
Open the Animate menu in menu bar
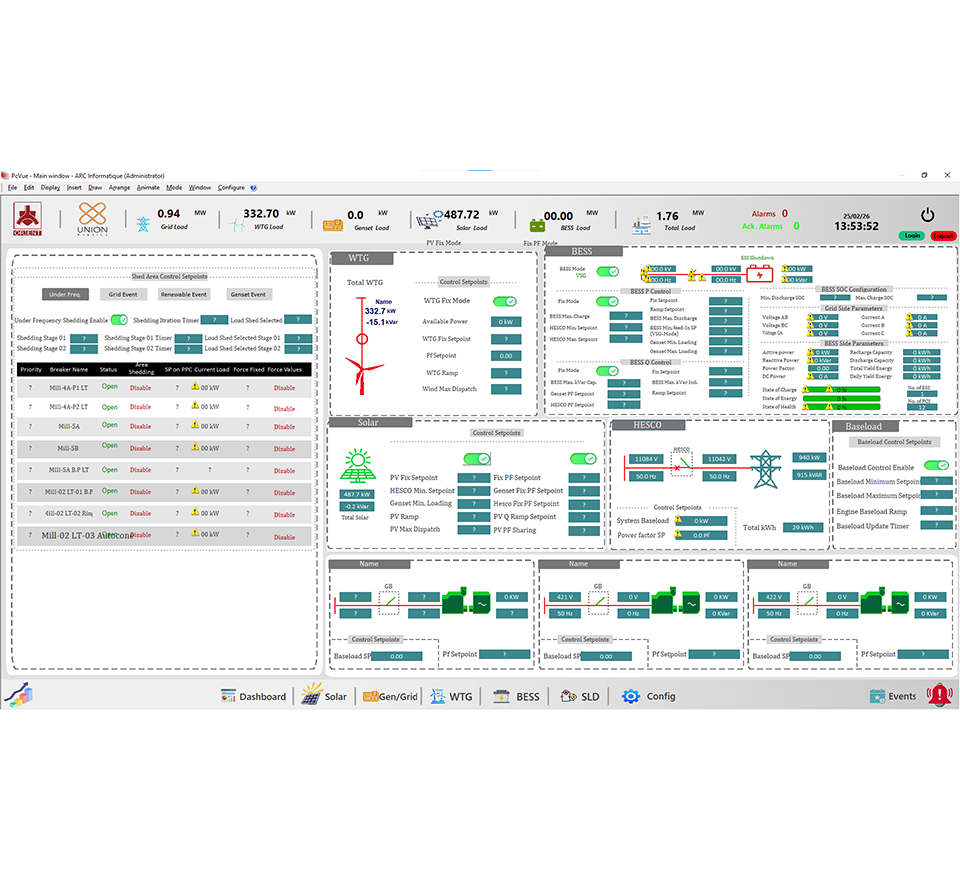pos(148,187)
